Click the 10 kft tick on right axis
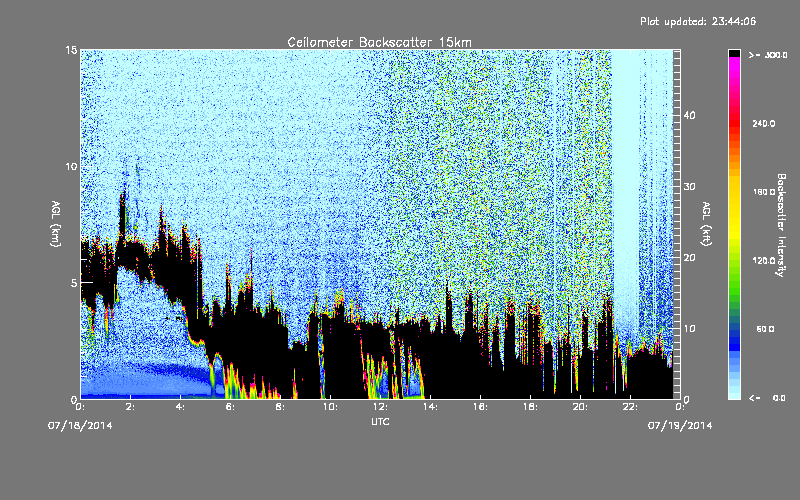Screen dimensions: 800x500 click(689, 329)
